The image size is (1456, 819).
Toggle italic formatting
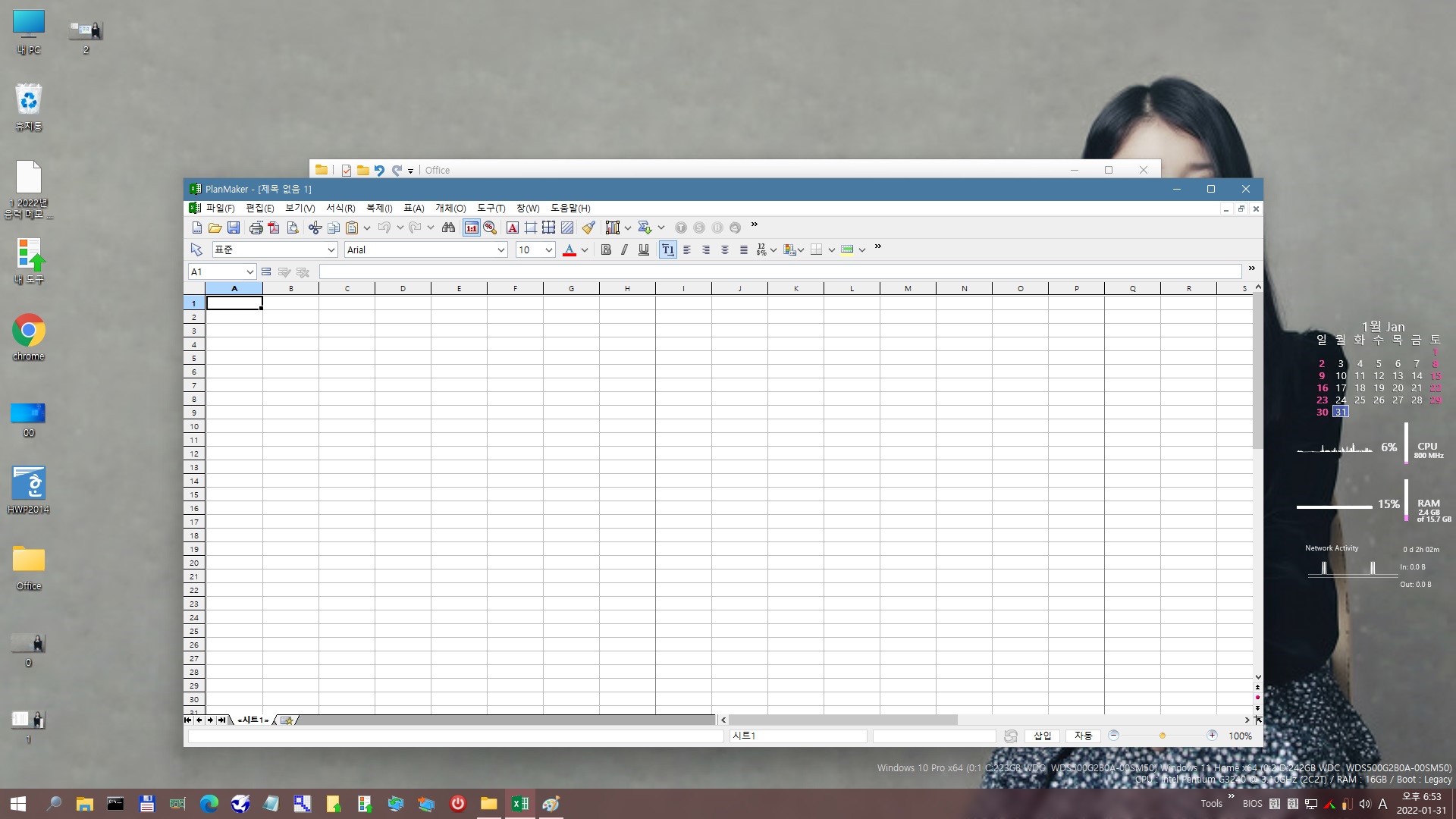[x=625, y=249]
